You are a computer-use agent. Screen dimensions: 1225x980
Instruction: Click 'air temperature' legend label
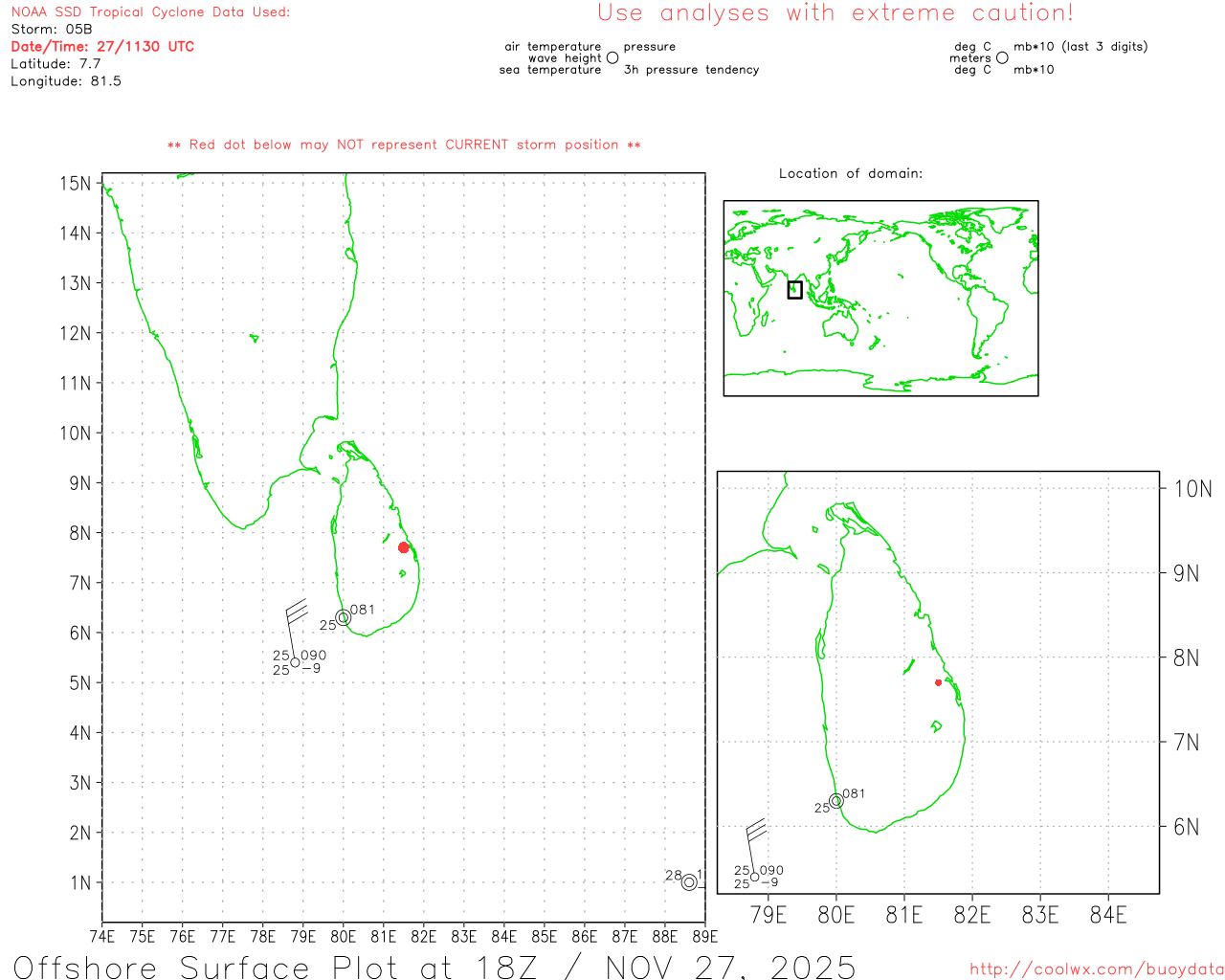[553, 46]
